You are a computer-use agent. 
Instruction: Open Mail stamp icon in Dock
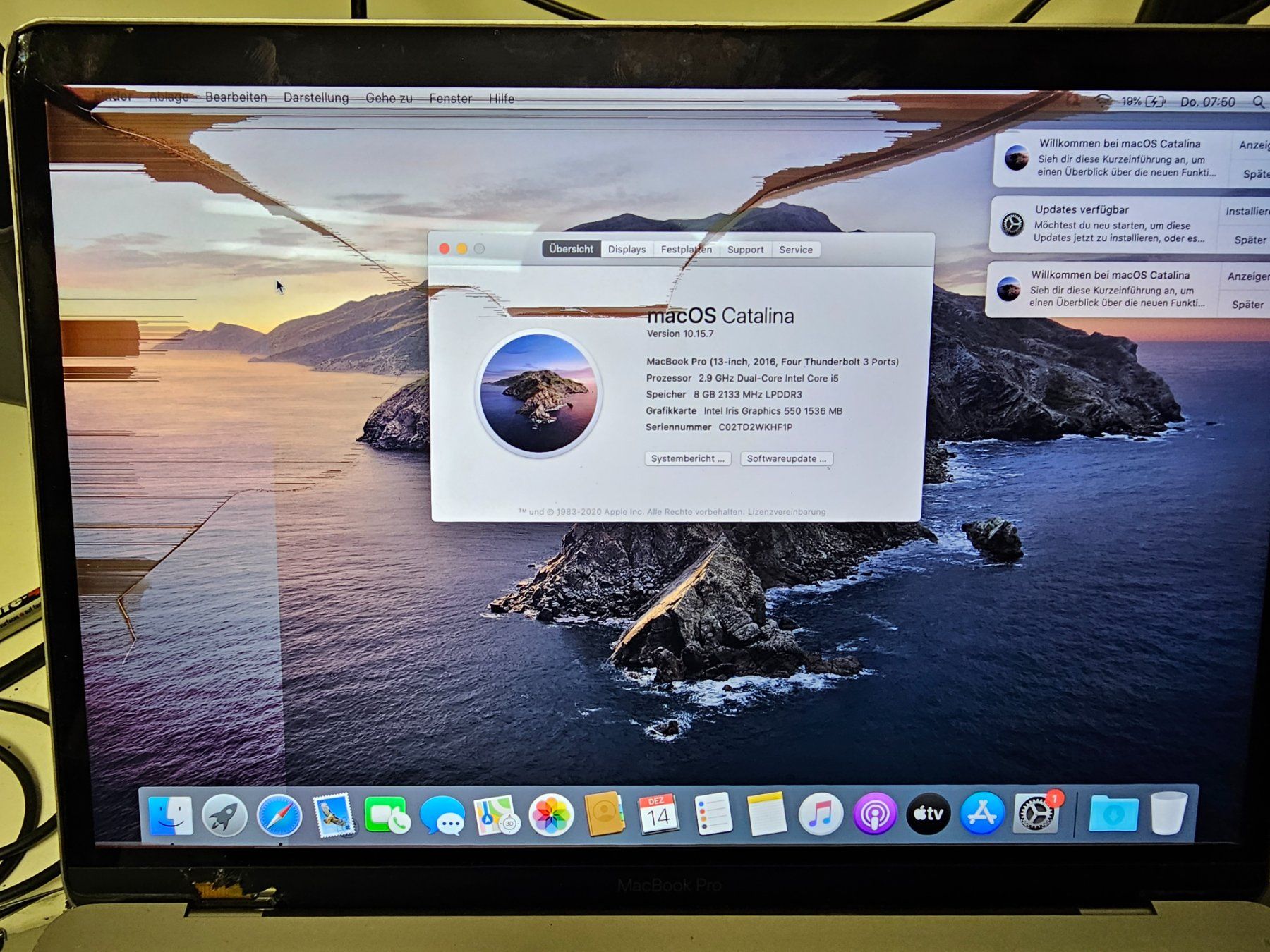(x=333, y=816)
